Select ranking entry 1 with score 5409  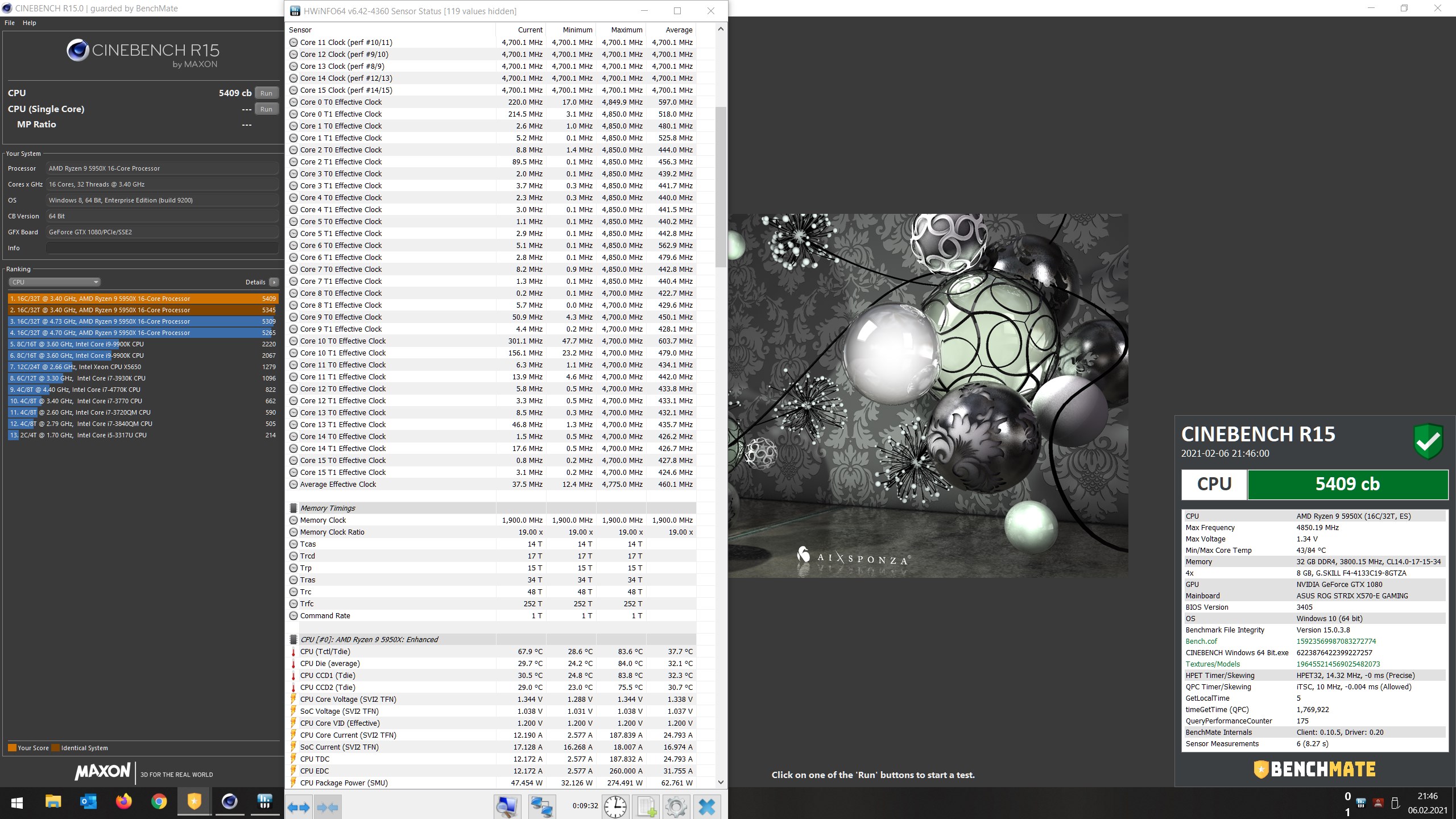point(142,299)
